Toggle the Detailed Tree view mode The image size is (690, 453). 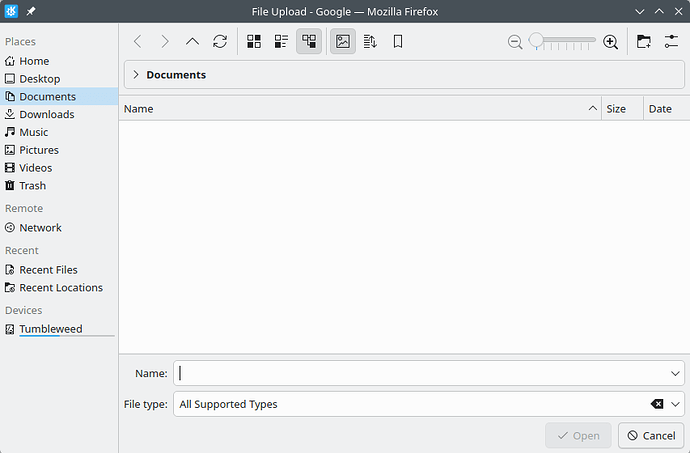(309, 42)
